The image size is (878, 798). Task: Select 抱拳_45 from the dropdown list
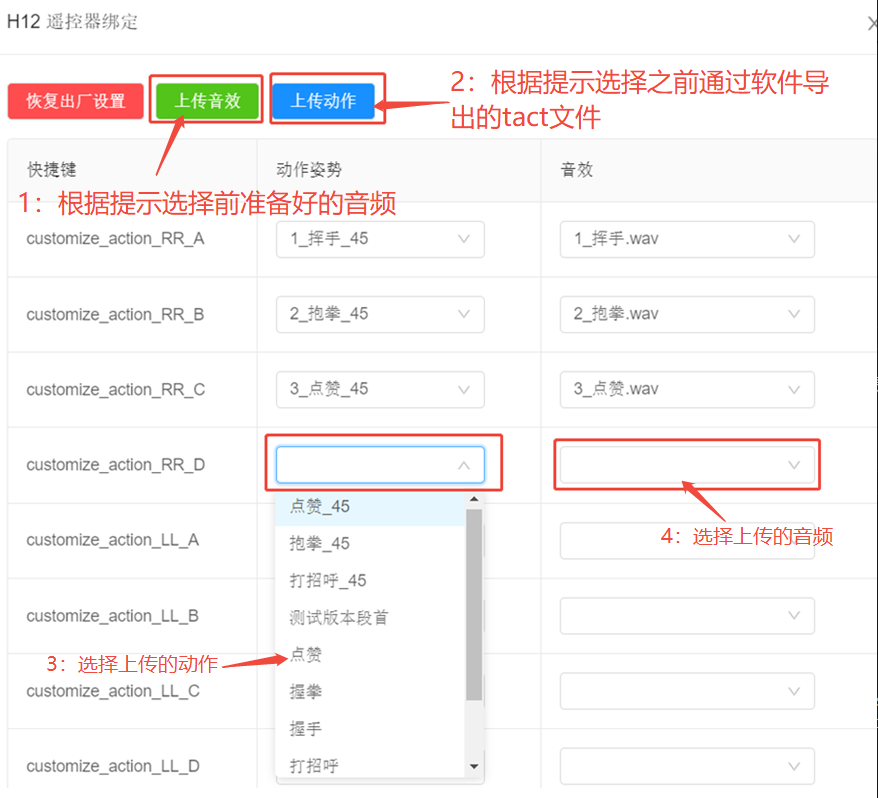tap(320, 544)
